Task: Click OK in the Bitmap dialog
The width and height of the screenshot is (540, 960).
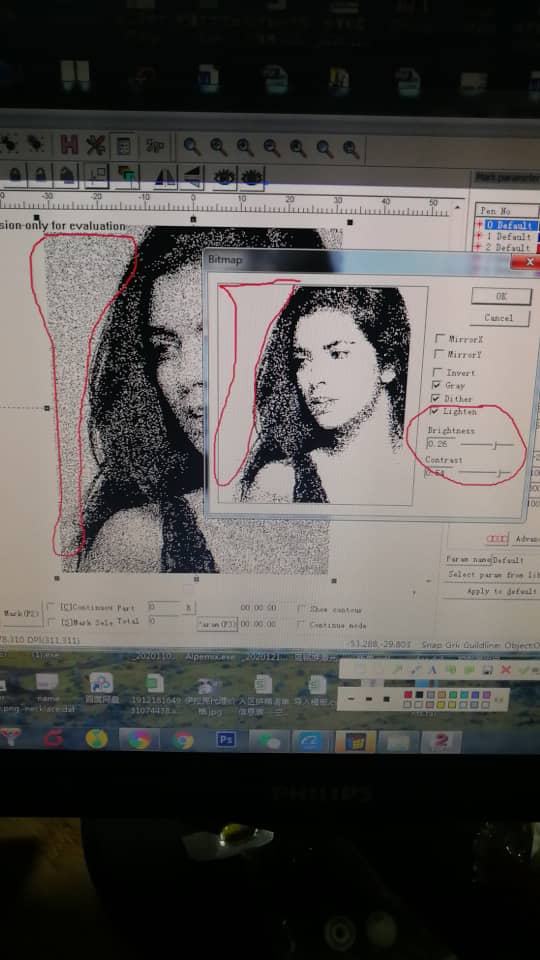Action: click(501, 296)
